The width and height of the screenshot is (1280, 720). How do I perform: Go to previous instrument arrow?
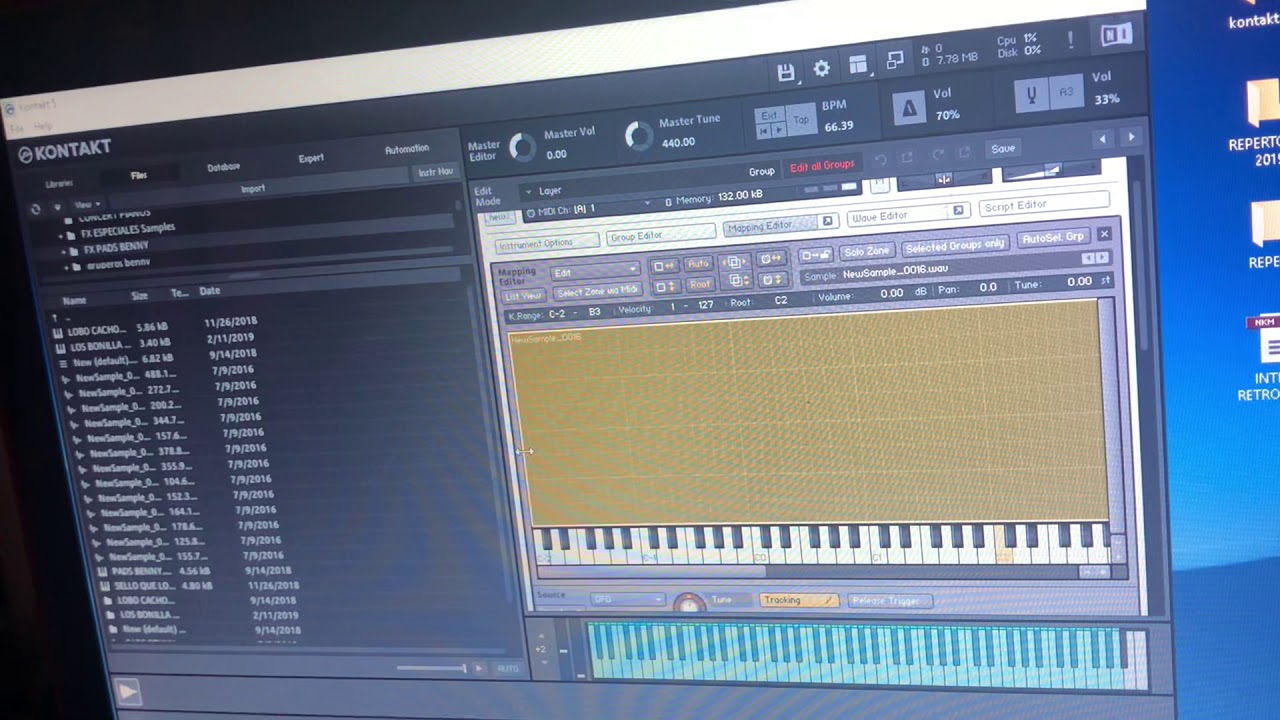(x=1102, y=139)
